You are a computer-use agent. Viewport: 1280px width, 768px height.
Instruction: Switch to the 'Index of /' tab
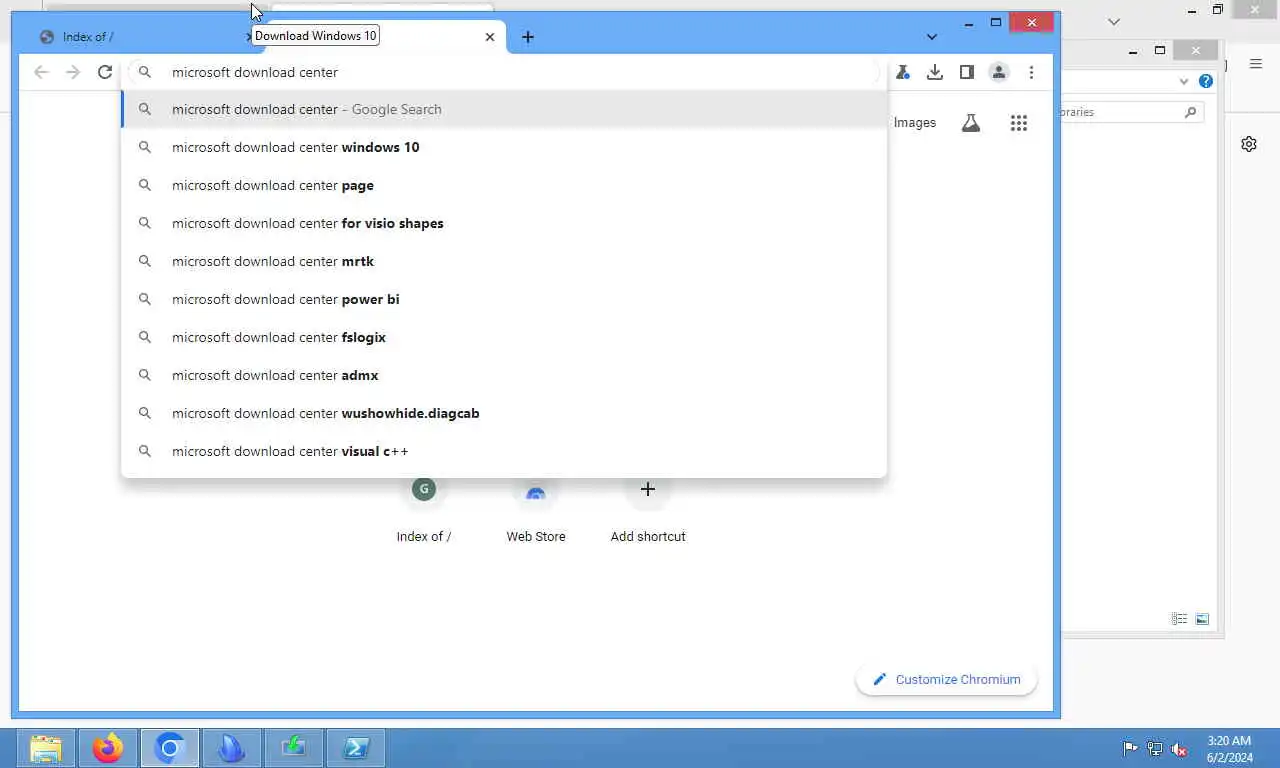[x=140, y=37]
